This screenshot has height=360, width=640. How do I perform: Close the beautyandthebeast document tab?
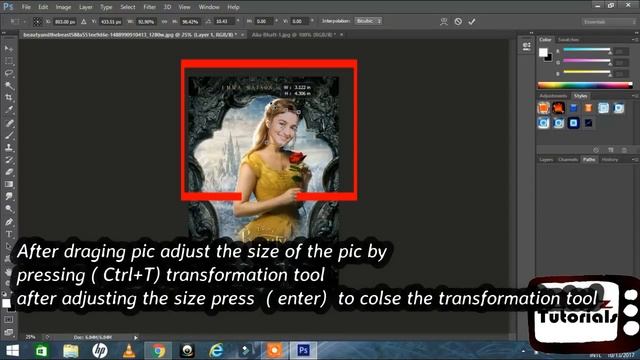242,35
